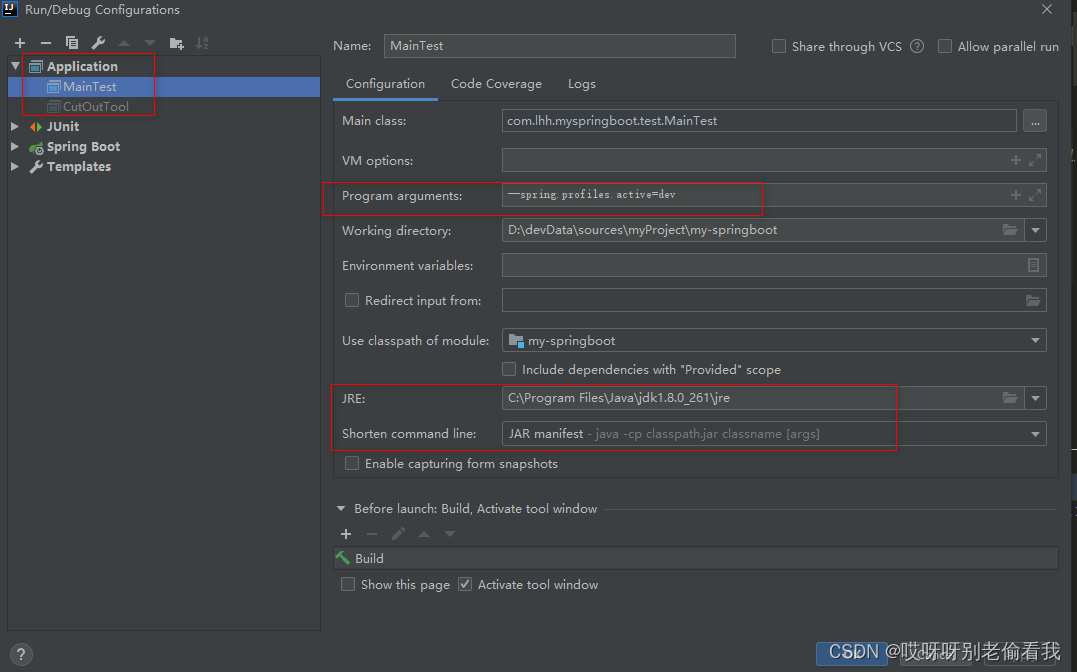Create a new folder for configurations
1077x672 pixels.
coord(177,43)
